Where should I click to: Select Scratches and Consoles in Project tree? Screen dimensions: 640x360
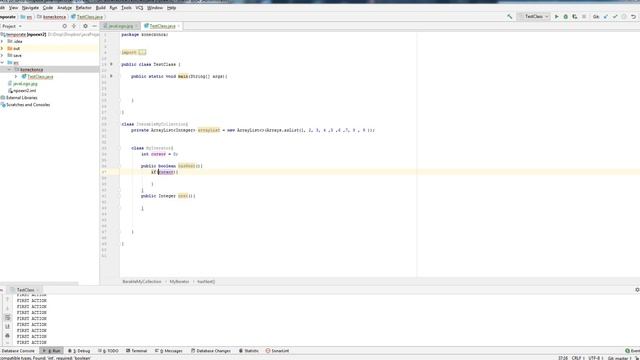coord(28,105)
